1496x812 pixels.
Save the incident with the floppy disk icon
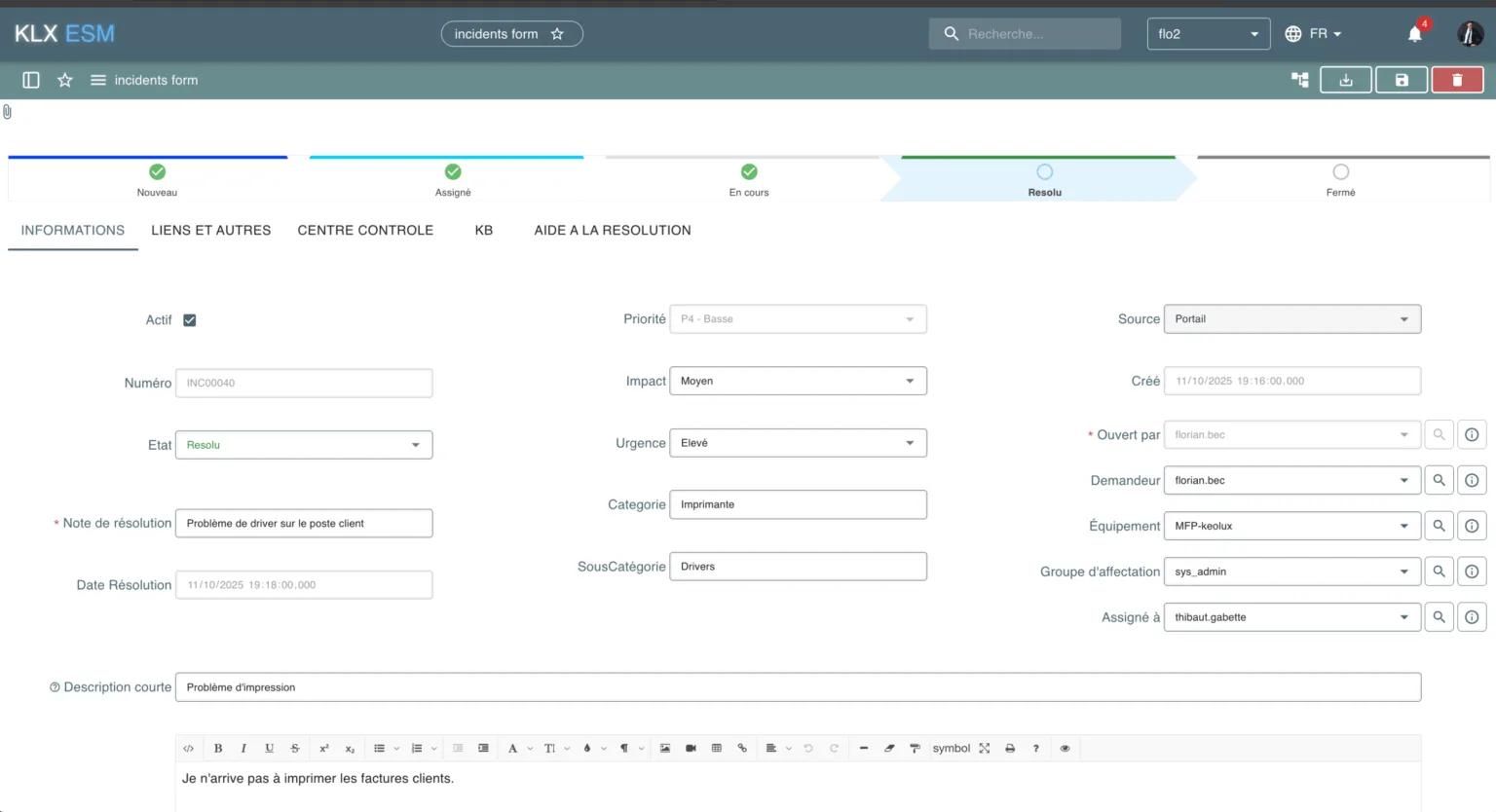1402,80
